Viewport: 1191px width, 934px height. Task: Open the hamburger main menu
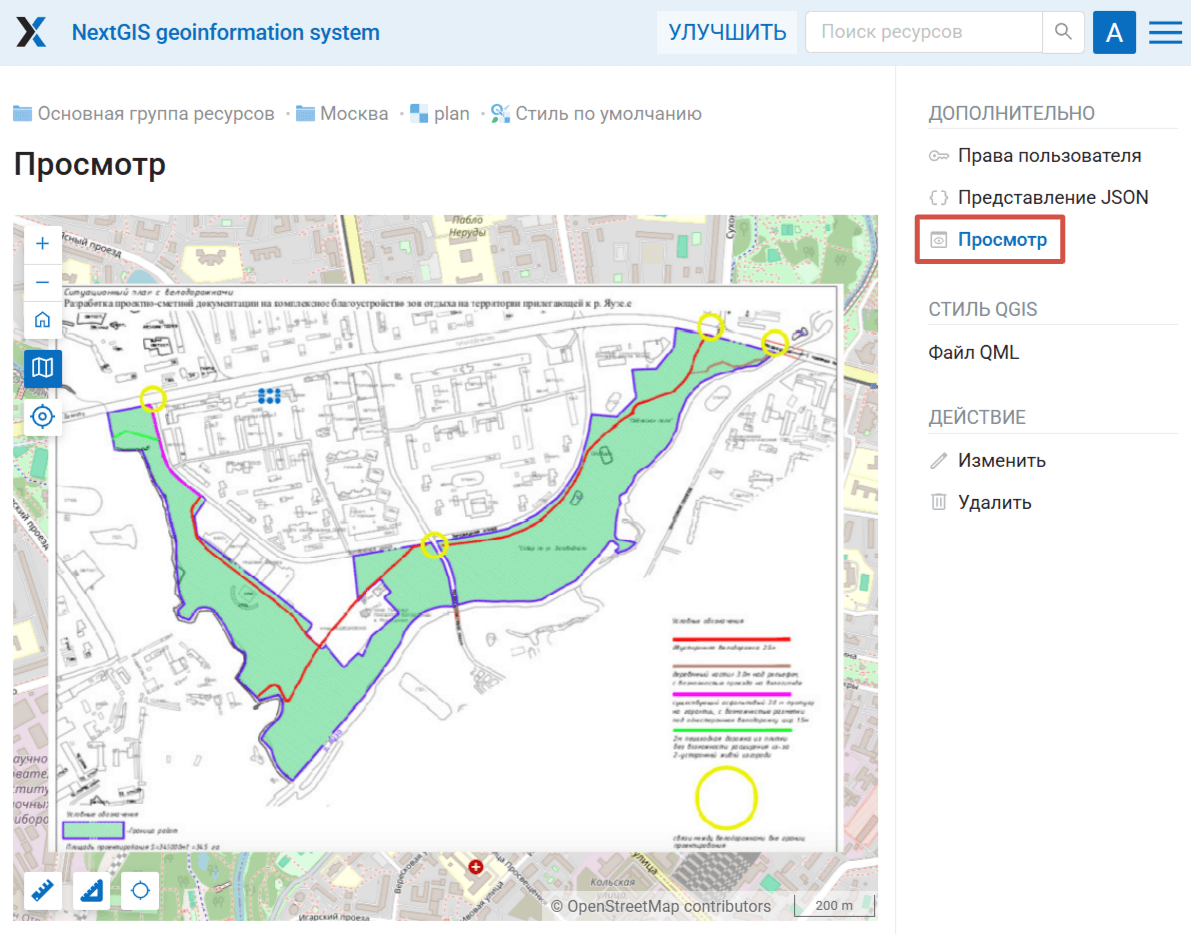pyautogui.click(x=1165, y=33)
